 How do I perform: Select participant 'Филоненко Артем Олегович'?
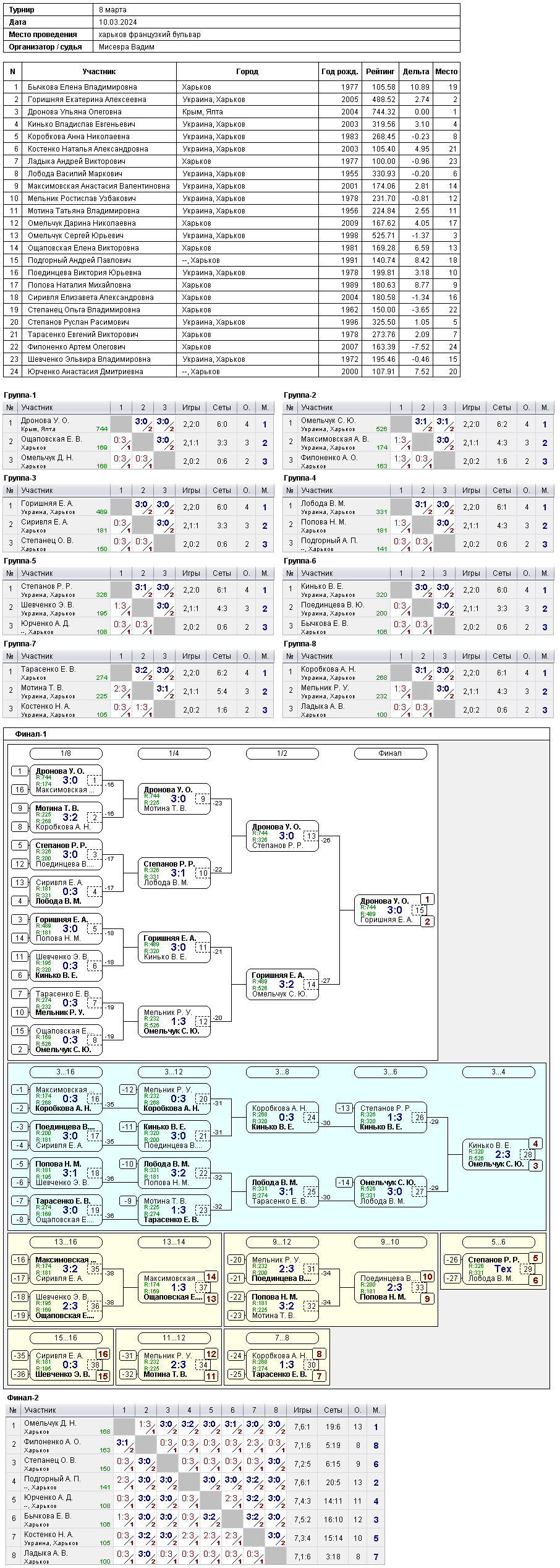77,347
